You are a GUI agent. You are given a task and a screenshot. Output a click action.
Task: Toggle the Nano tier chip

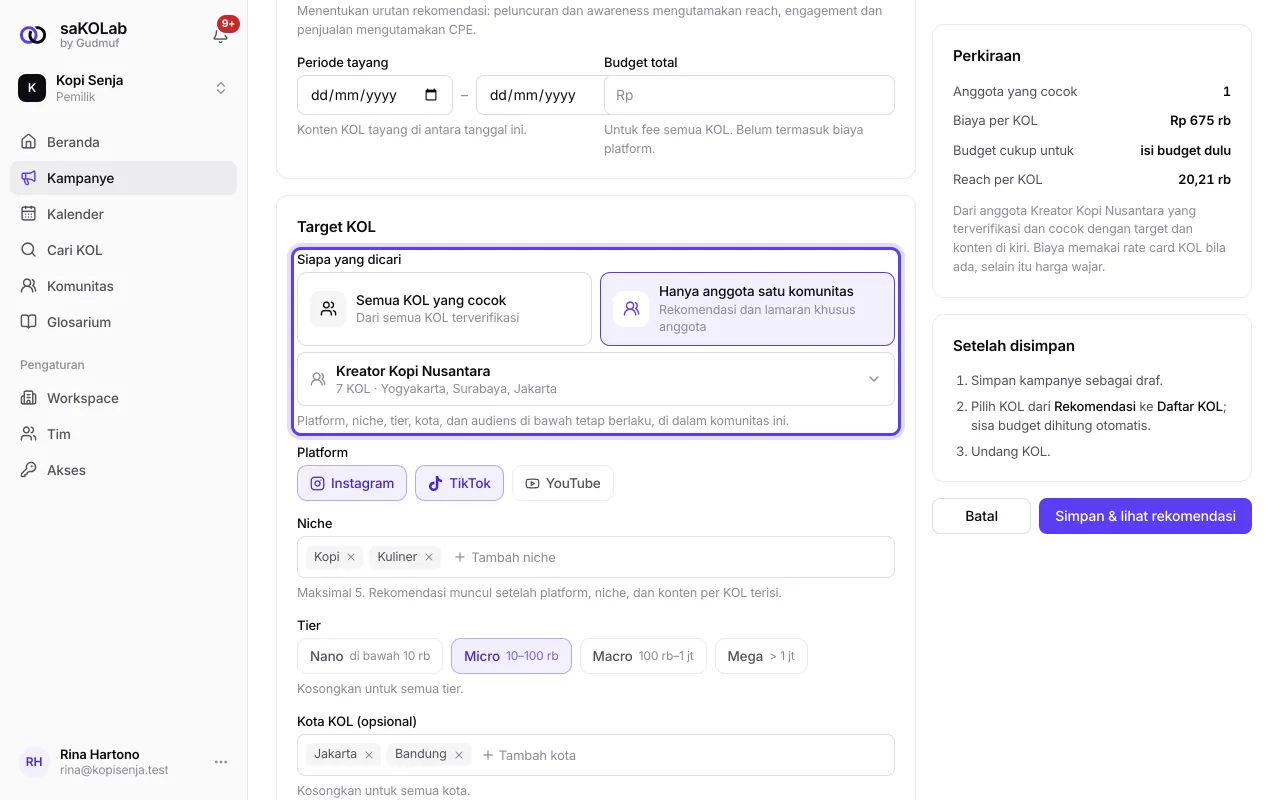click(370, 656)
